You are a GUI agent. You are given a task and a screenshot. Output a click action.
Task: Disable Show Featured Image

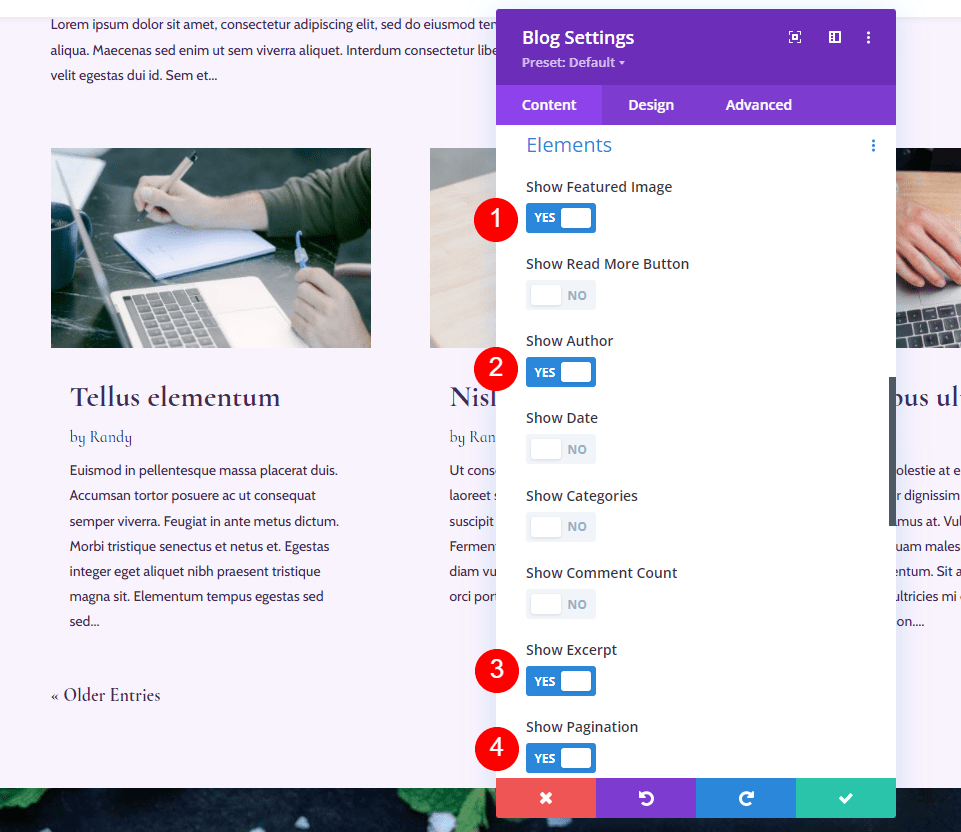560,218
